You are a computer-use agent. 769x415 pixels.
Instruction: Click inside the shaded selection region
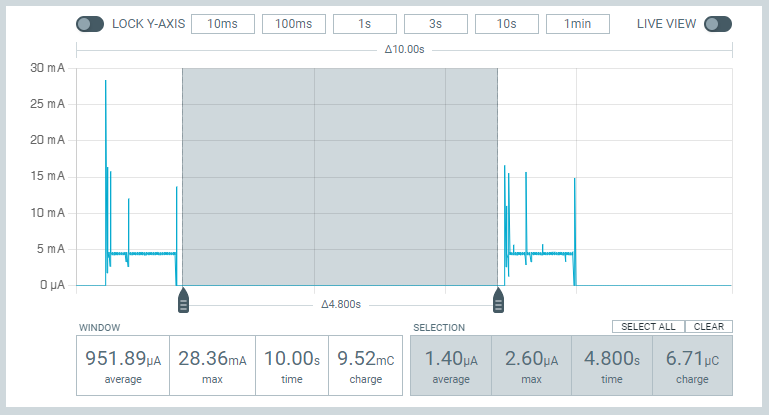(340, 177)
